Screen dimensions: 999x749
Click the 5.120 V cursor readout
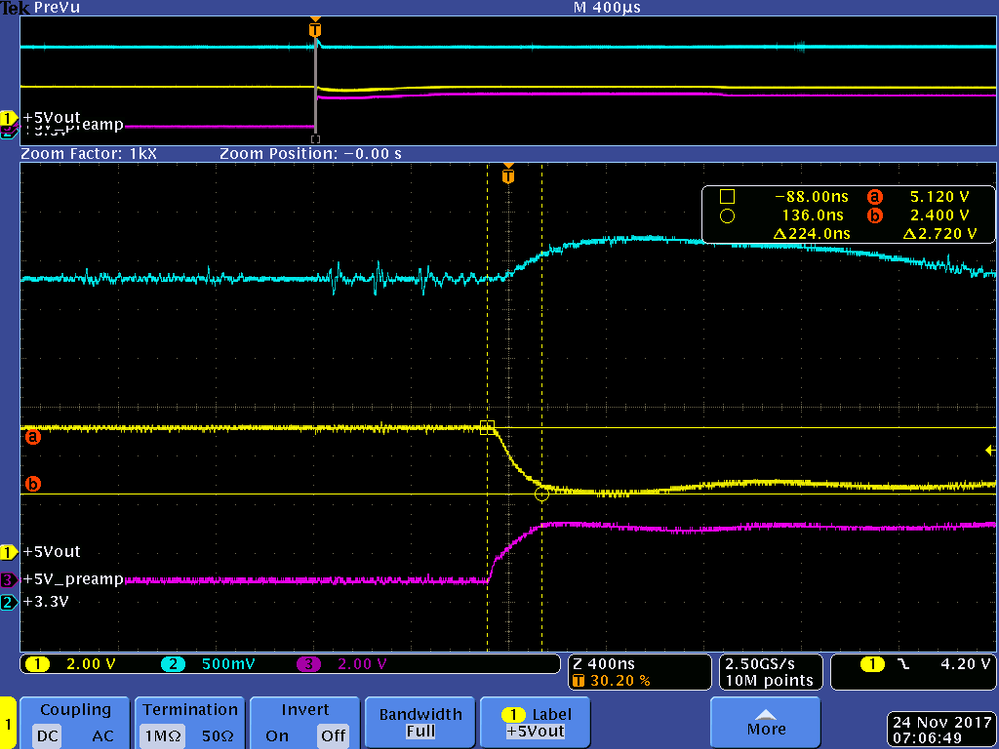(940, 197)
